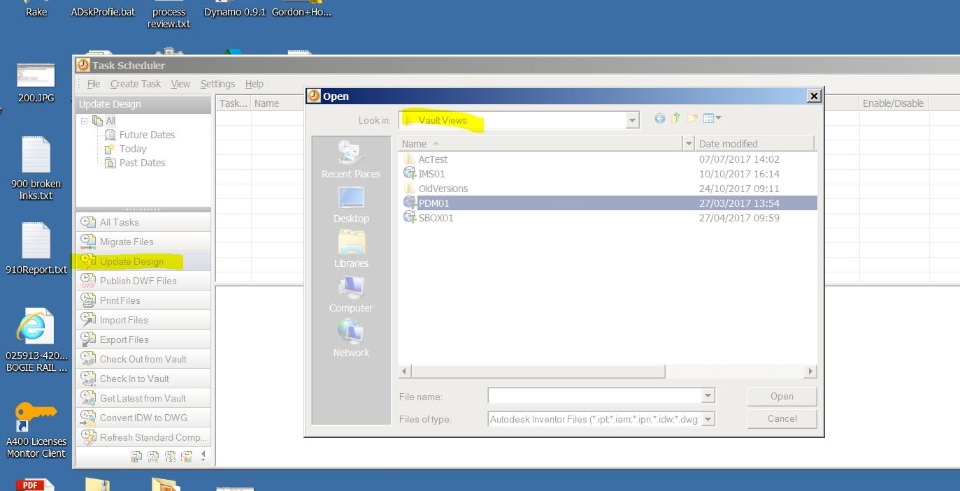Close the Open dialog with X
The image size is (960, 491).
(x=814, y=96)
